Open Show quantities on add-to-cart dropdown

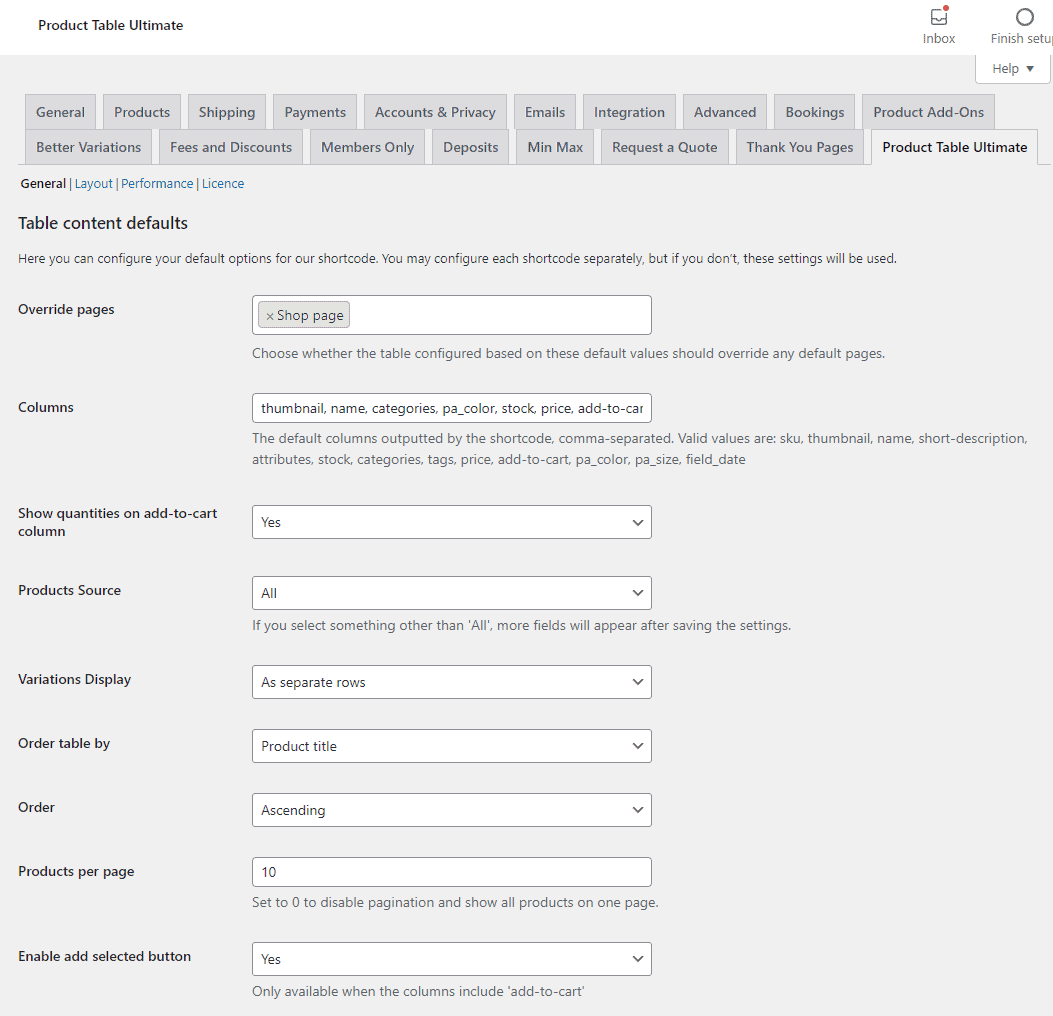(451, 522)
